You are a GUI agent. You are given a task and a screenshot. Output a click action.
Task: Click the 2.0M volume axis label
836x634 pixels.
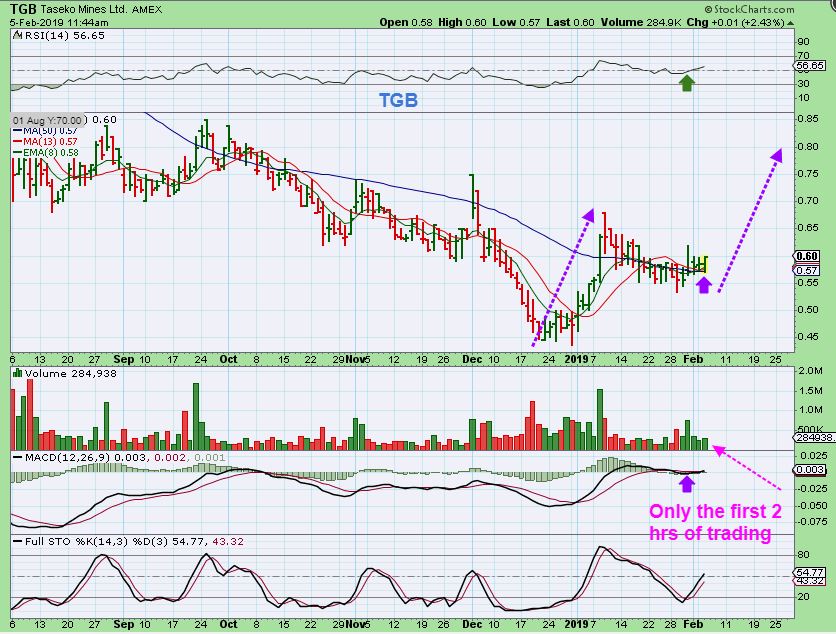coord(810,371)
